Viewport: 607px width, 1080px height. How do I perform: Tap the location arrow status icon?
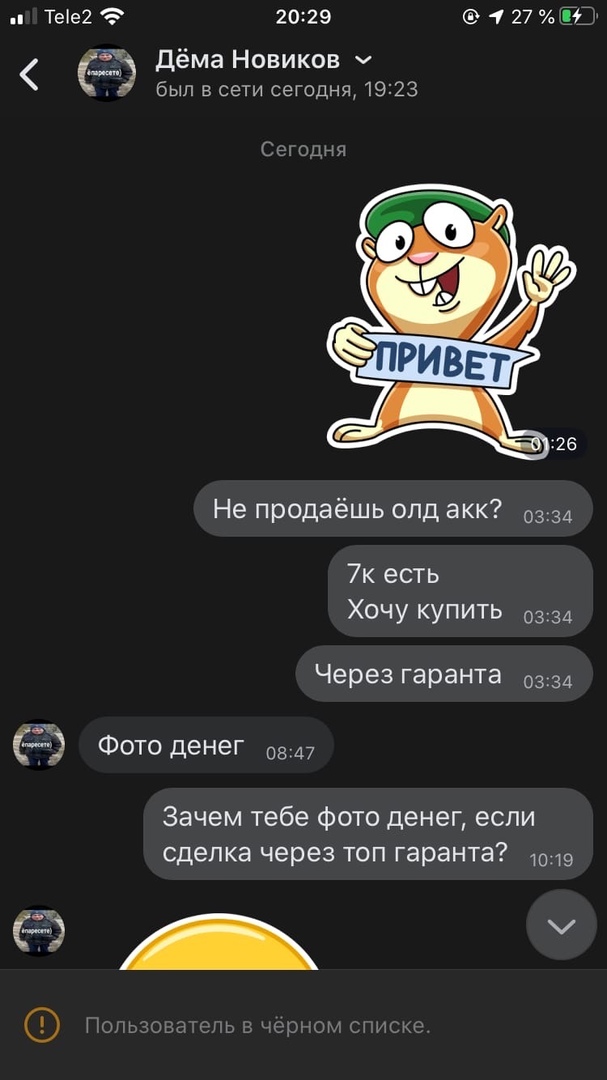495,17
